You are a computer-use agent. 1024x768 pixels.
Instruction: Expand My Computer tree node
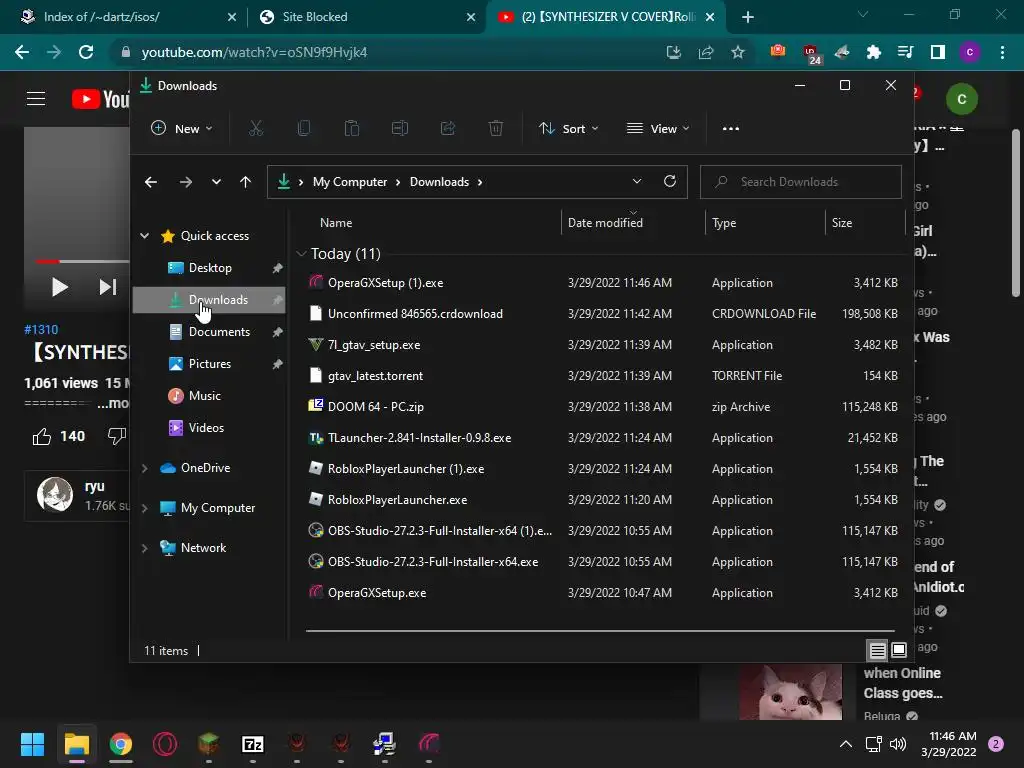tap(144, 508)
